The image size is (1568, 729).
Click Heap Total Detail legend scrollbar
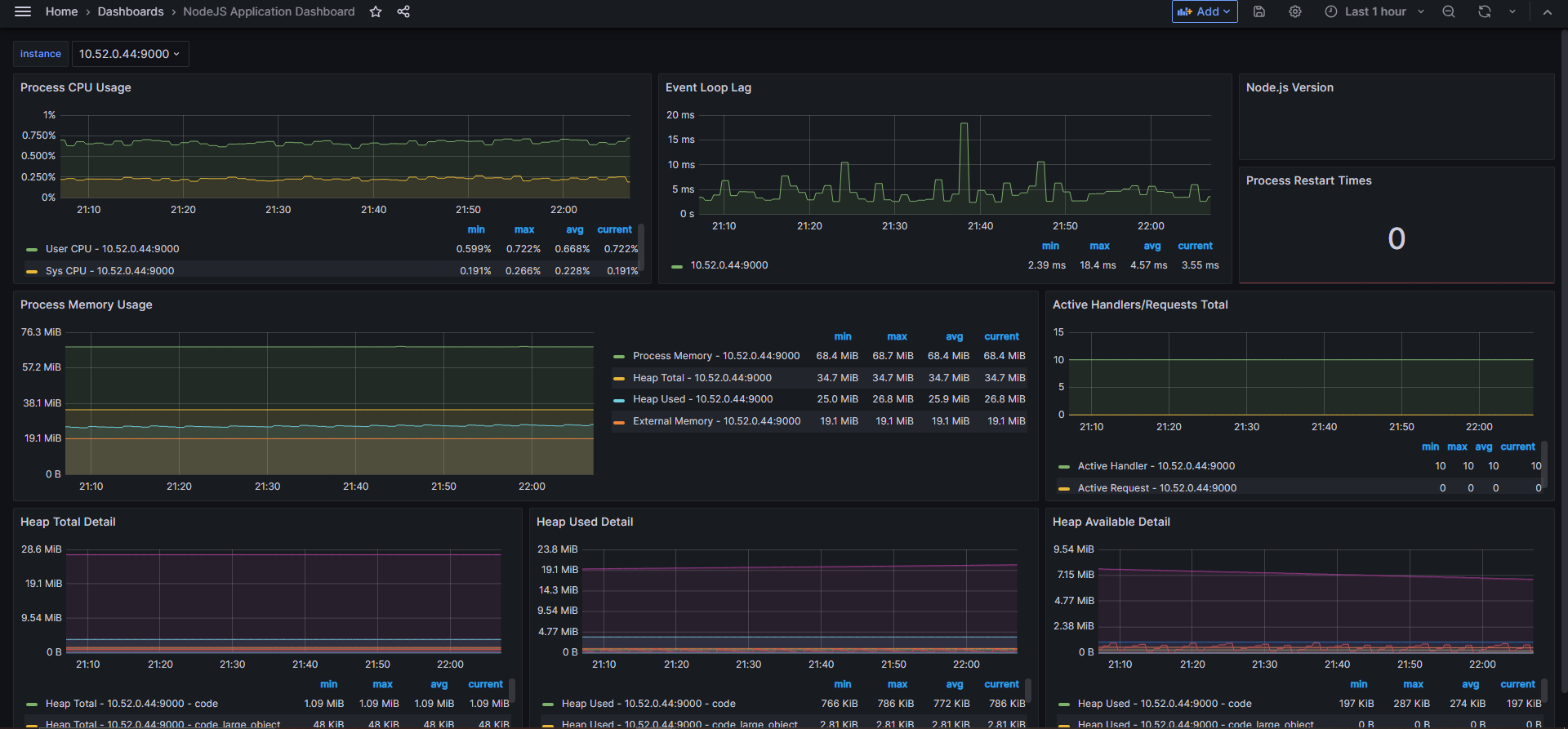512,691
